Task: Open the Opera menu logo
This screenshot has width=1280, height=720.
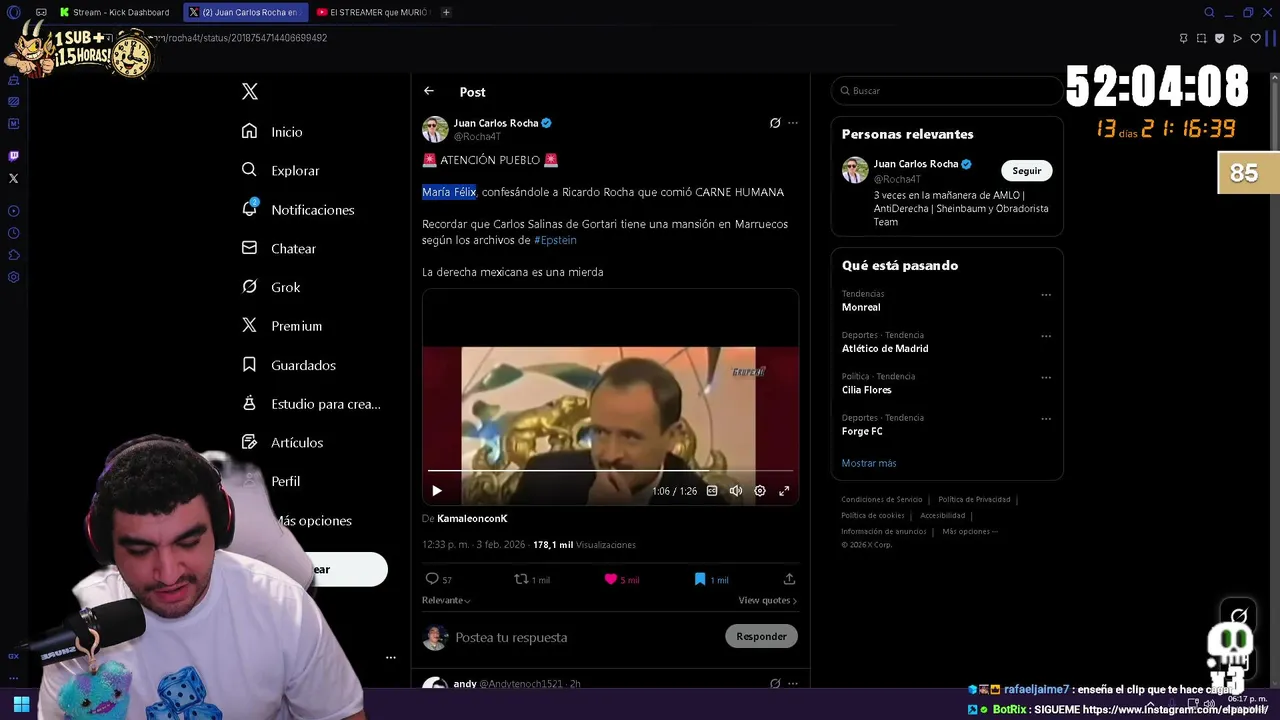Action: pos(13,12)
